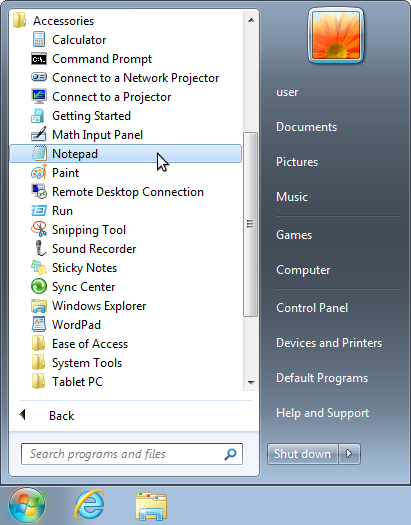The image size is (411, 525).
Task: Open Devices and Printers
Action: tap(329, 343)
